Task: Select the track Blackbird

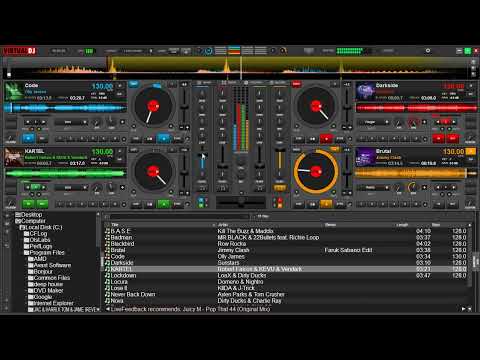Action: coord(286,244)
